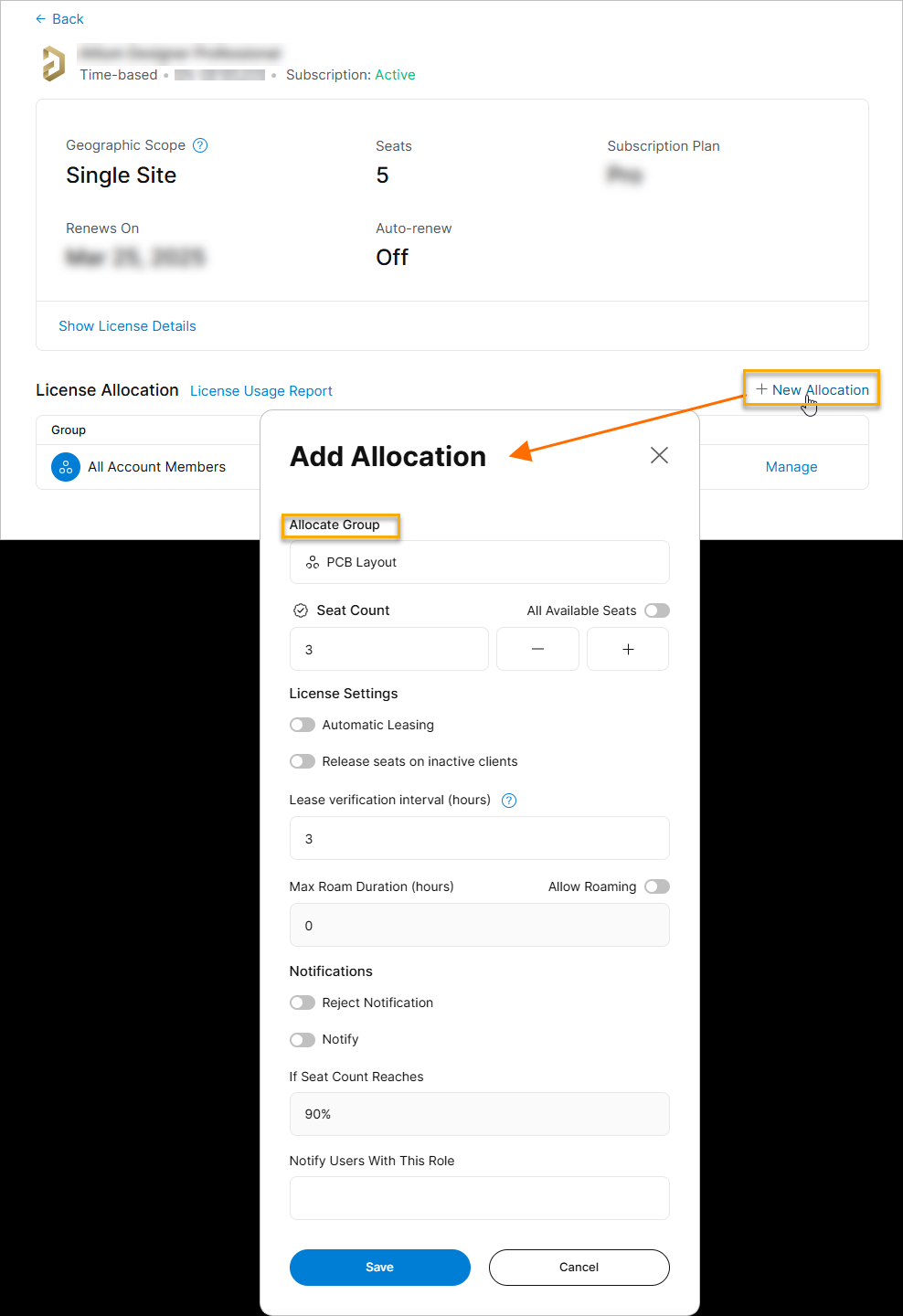Click the Geographic Scope help icon
Image resolution: width=903 pixels, height=1316 pixels.
pyautogui.click(x=201, y=145)
